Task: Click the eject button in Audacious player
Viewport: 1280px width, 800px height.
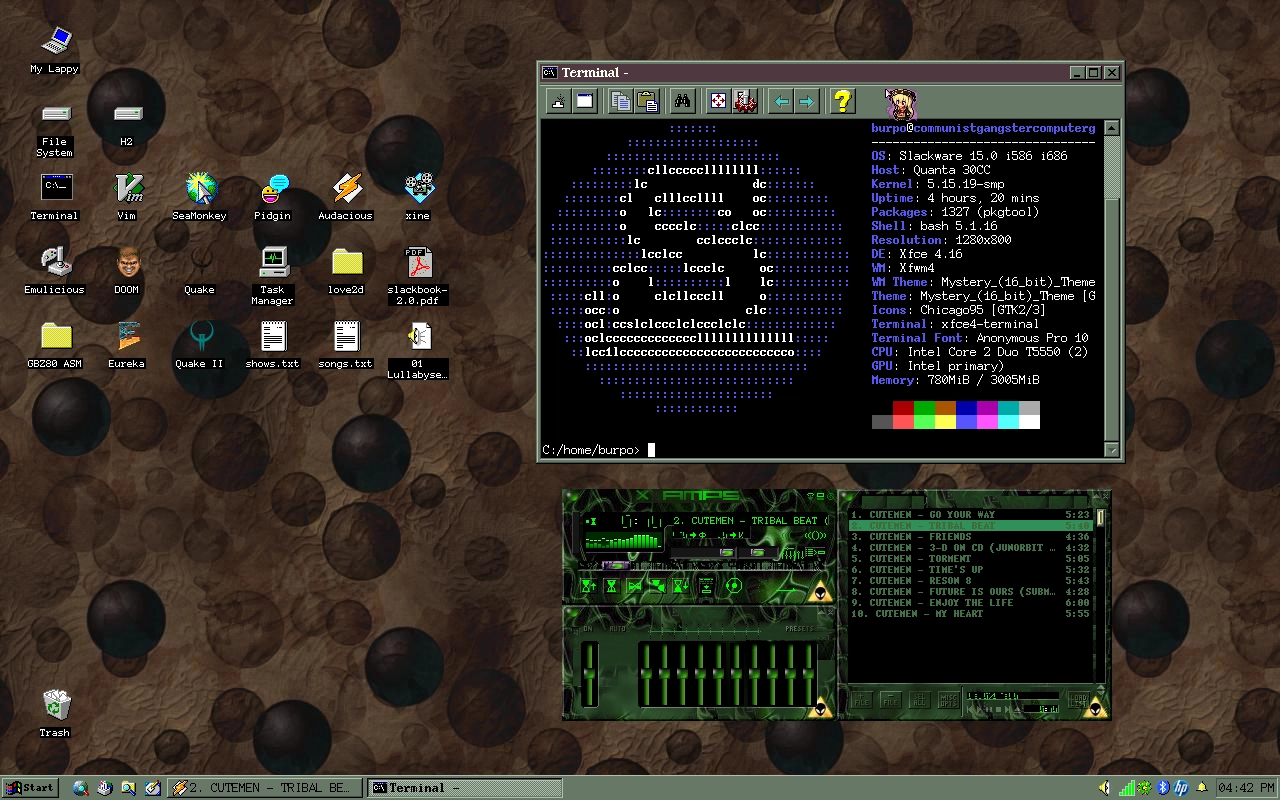Action: pyautogui.click(x=706, y=586)
